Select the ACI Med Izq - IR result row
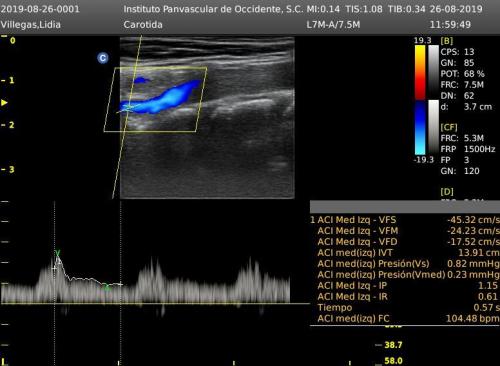Viewport: 500px width, 366px height. (405, 297)
